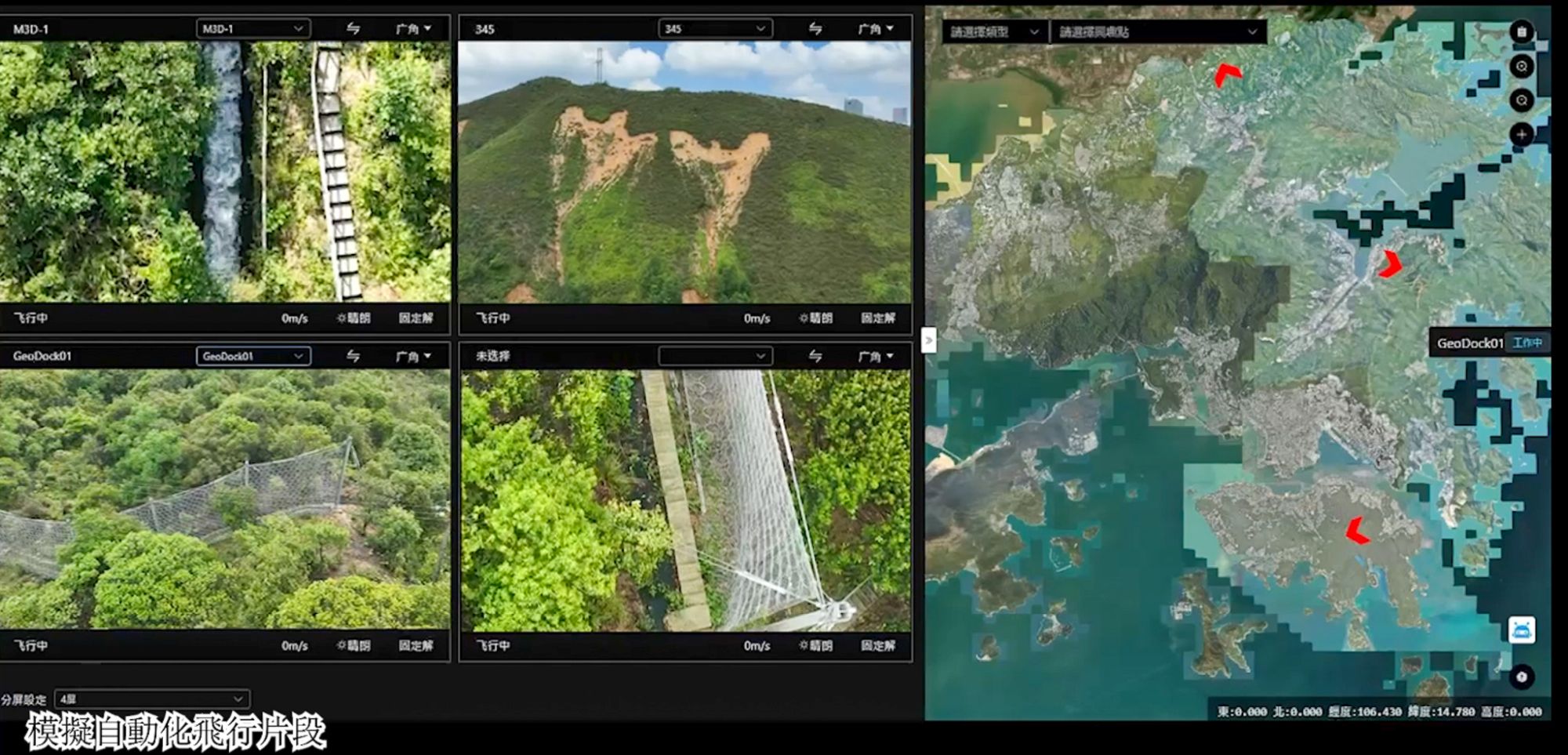Collapse the map panel with the side arrow

(929, 340)
